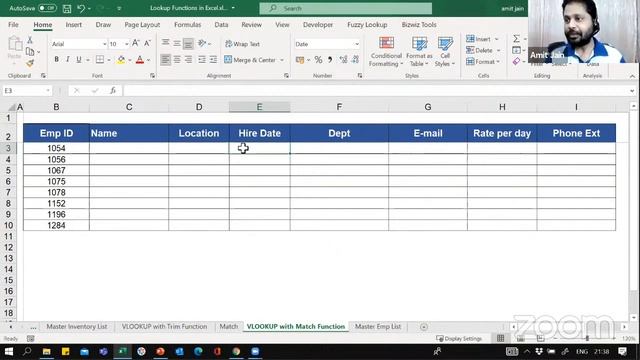Click the Undo arrow
Image resolution: width=640 pixels, height=360 pixels.
(x=81, y=8)
